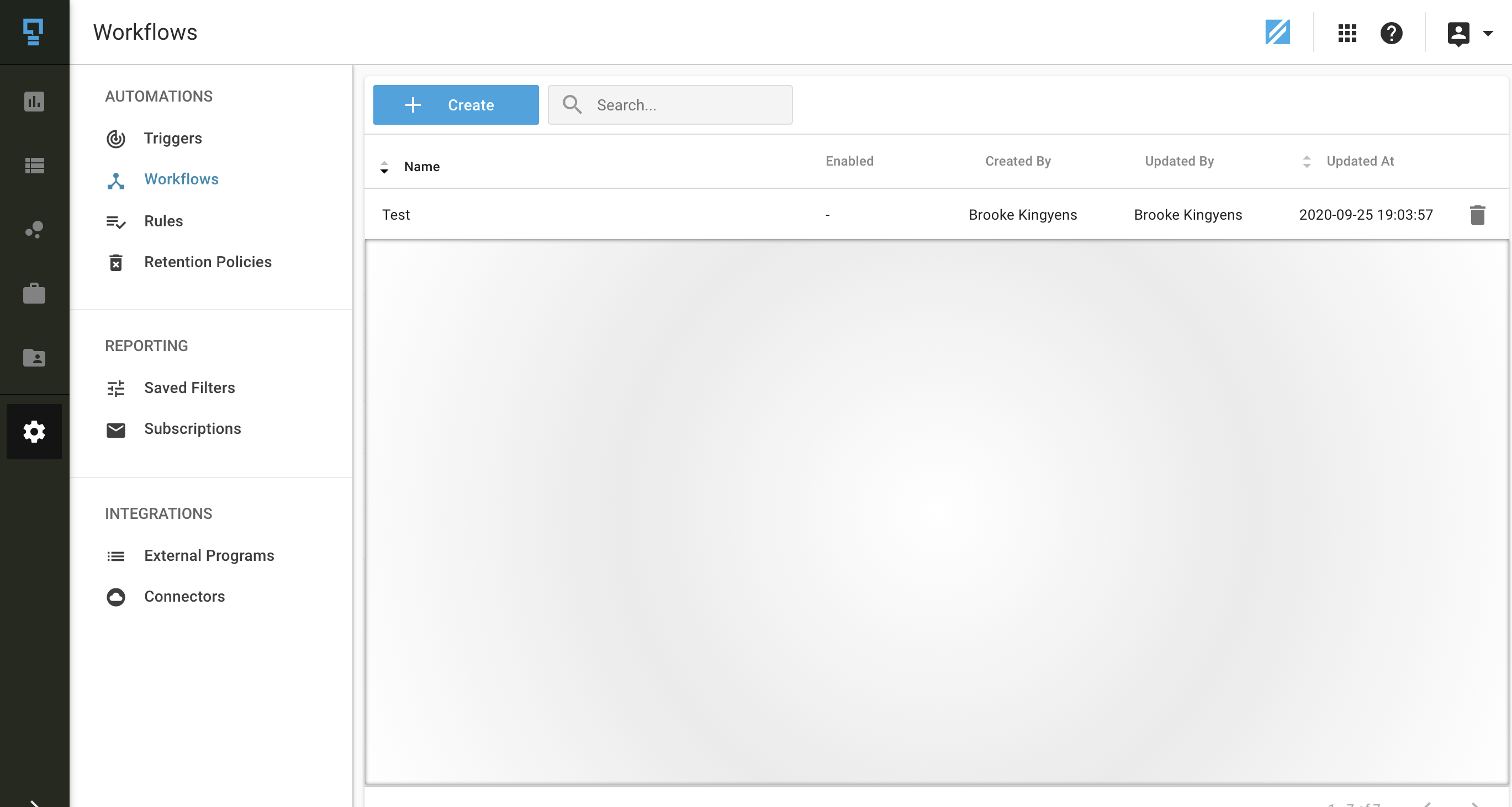Open the dashboard chart icon in sidebar

(x=34, y=102)
